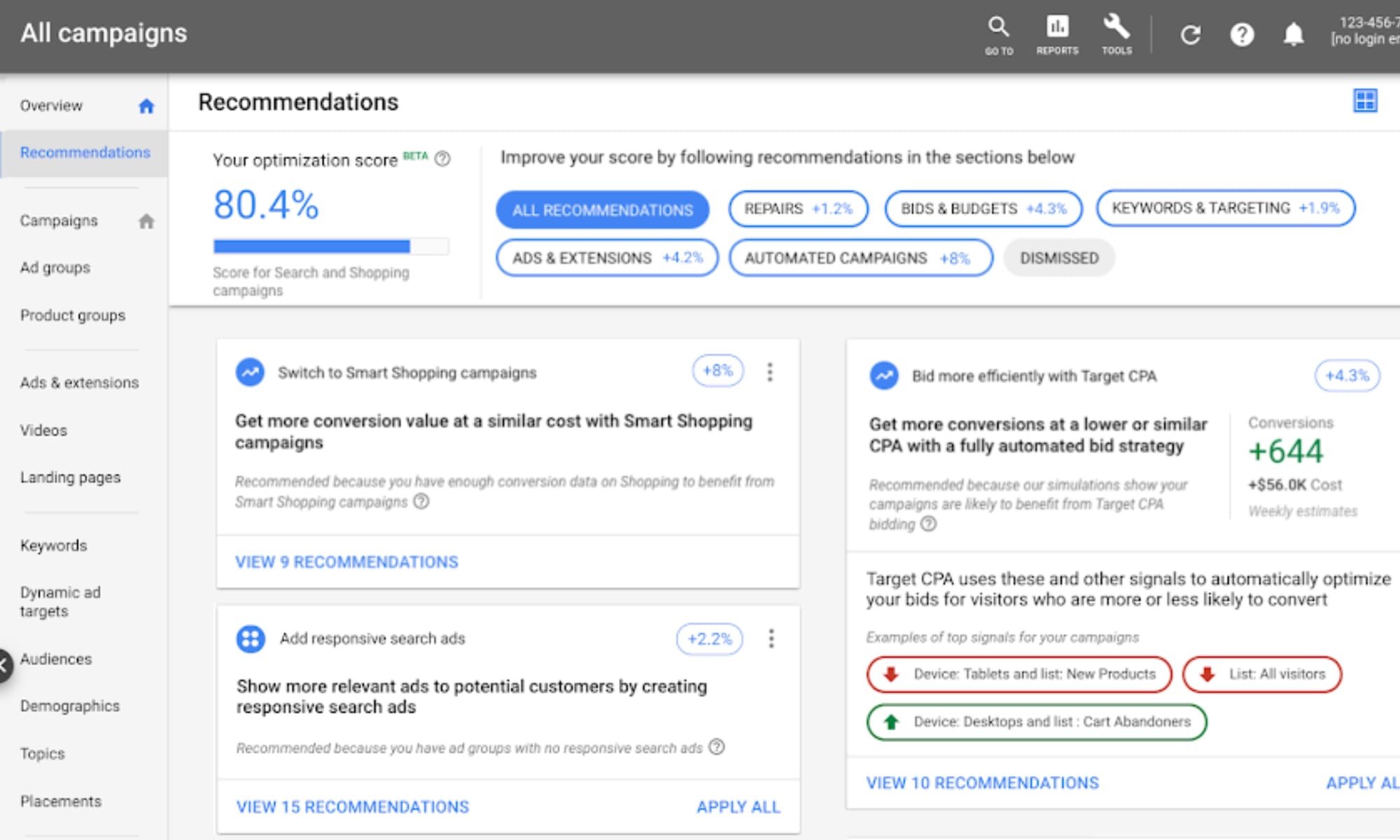This screenshot has width=1400, height=840.
Task: Select the Bids & Budgets filter chip
Action: point(983,209)
